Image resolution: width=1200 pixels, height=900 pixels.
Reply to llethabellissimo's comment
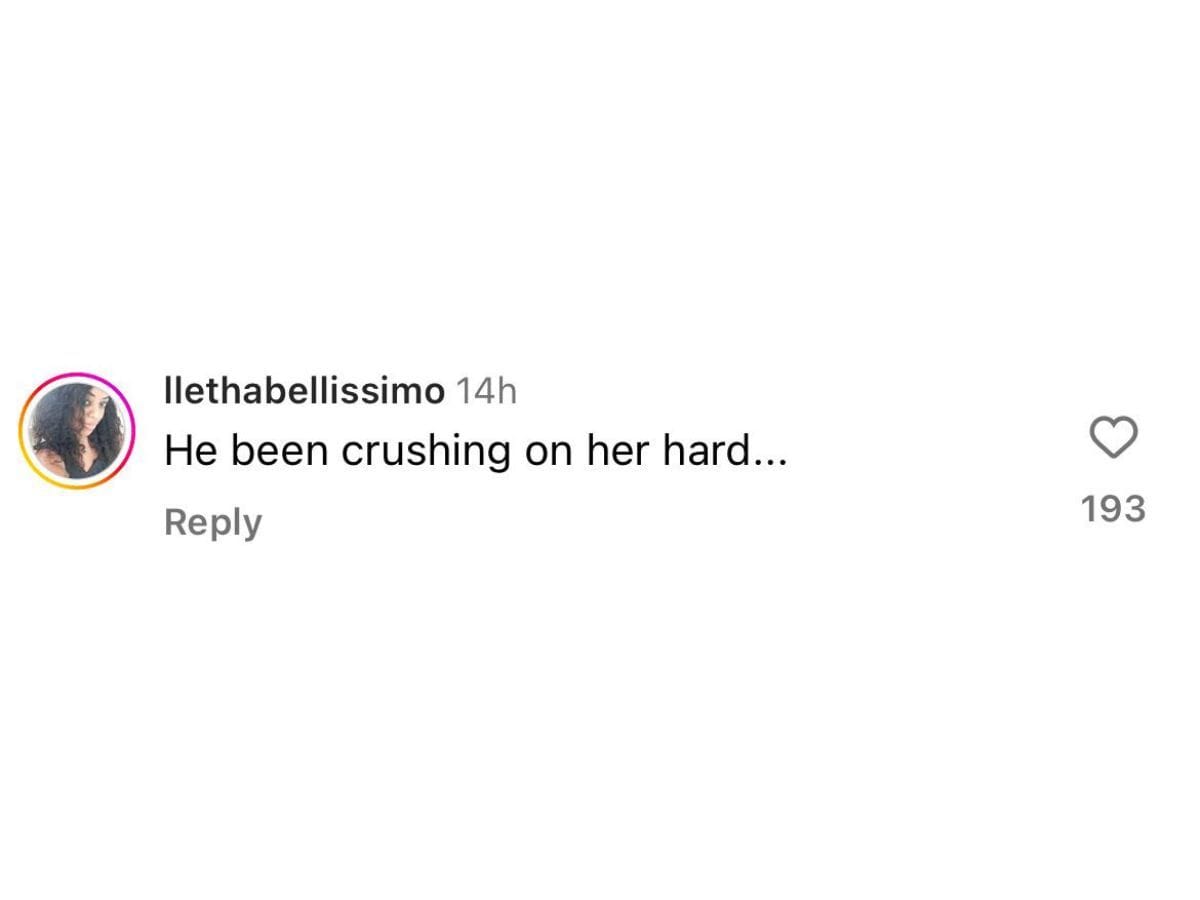[x=213, y=520]
